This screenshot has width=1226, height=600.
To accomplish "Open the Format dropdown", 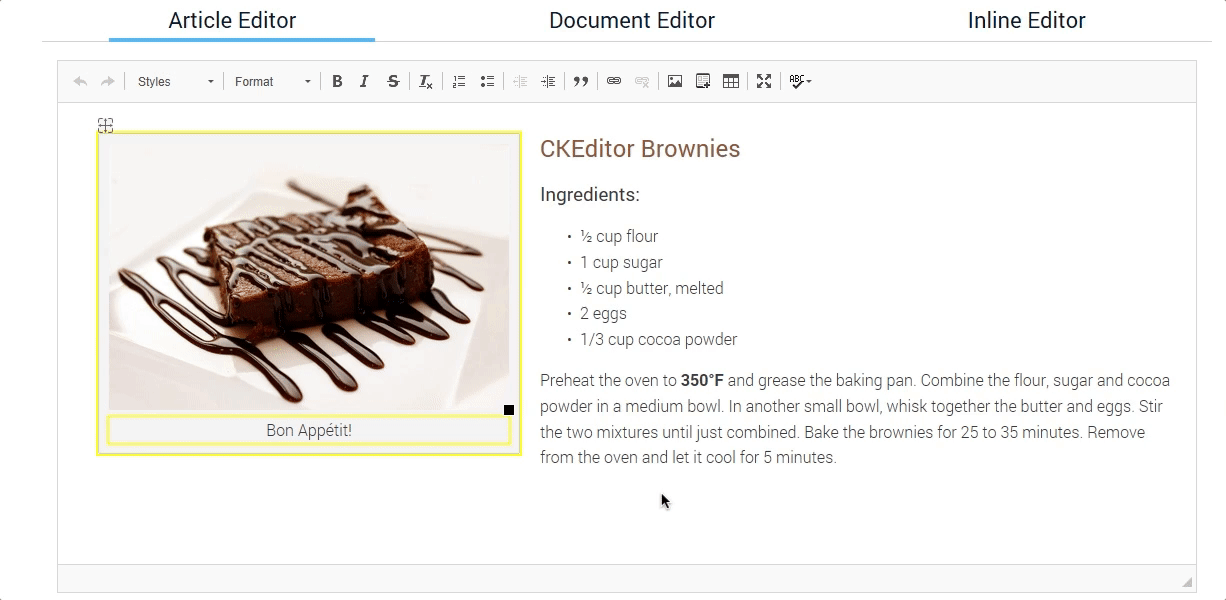I will point(273,82).
